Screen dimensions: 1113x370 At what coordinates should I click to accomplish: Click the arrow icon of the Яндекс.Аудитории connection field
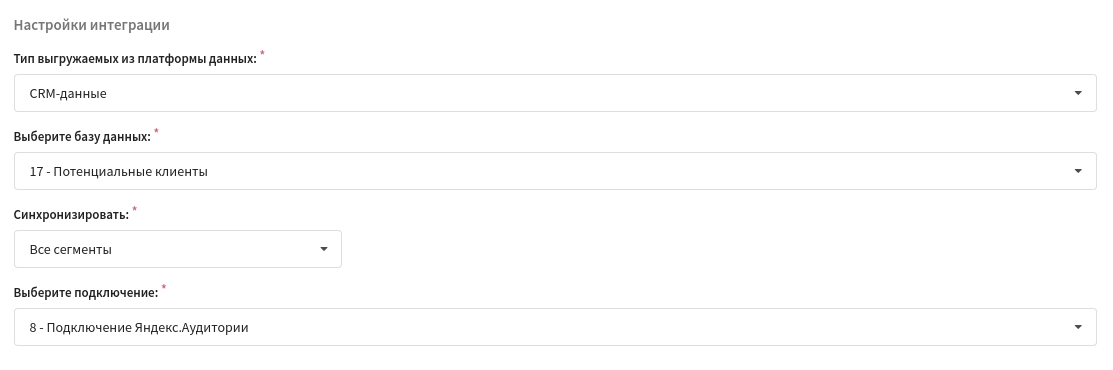point(1078,327)
